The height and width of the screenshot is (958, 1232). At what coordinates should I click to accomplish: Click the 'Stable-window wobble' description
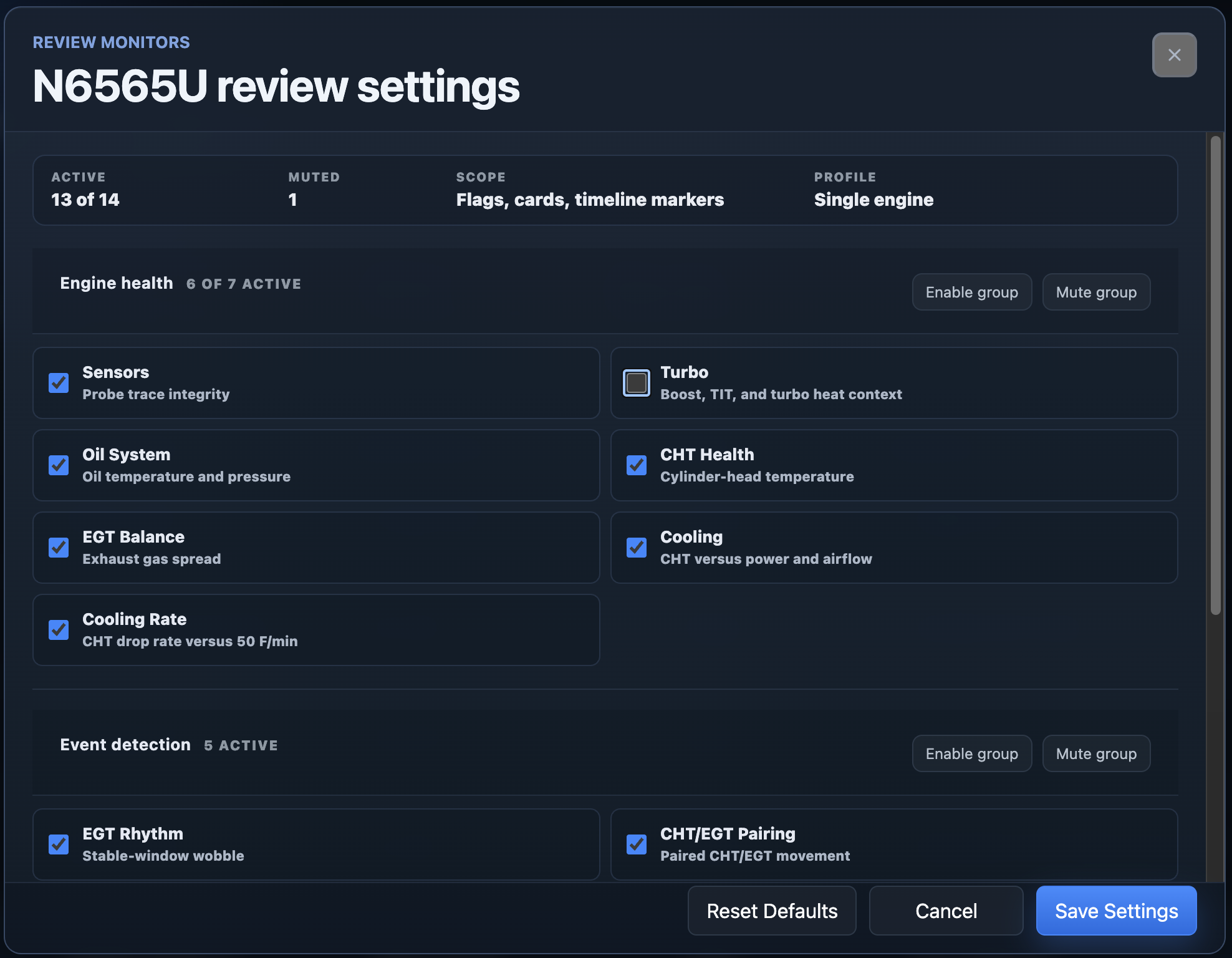click(163, 856)
